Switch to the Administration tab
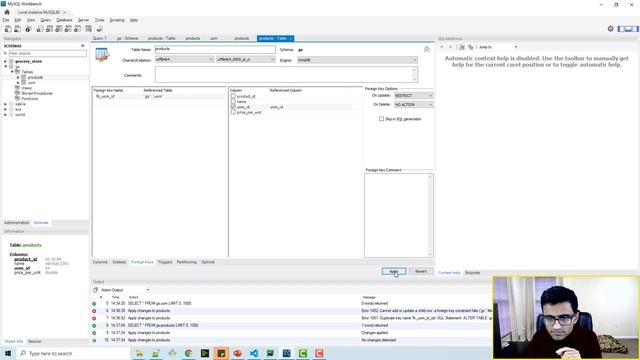This screenshot has width=640, height=360. (17, 223)
